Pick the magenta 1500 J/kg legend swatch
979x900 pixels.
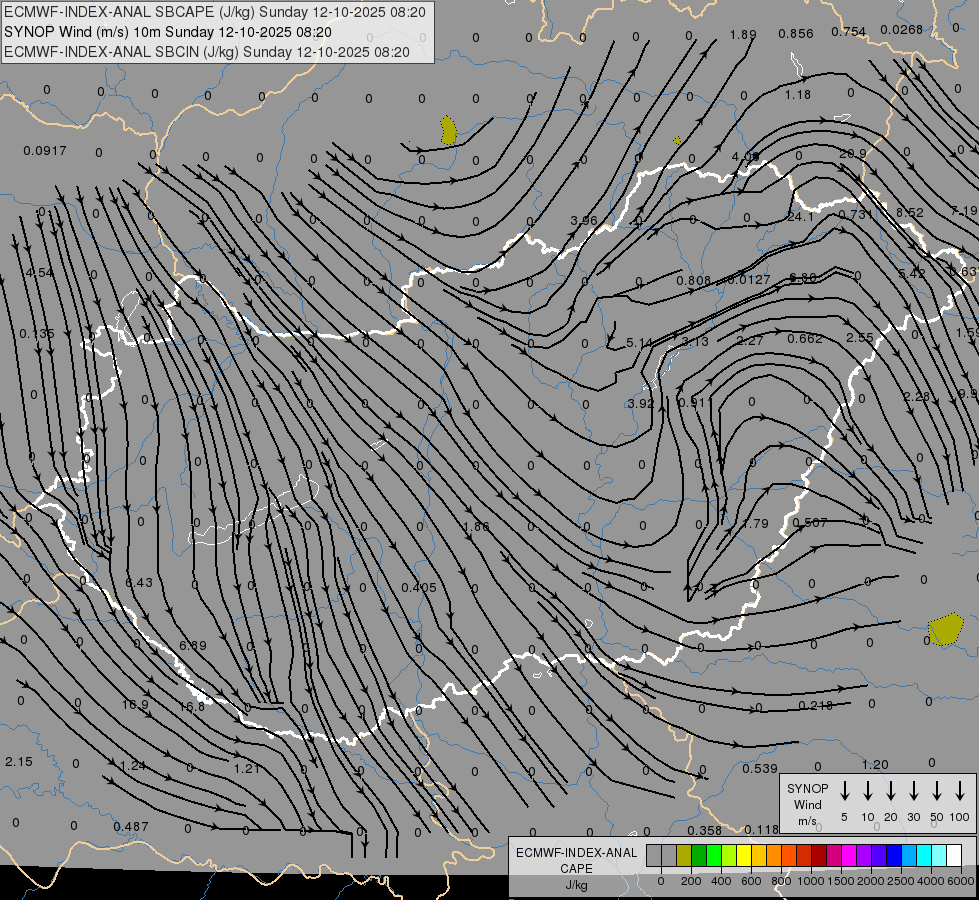point(849,855)
